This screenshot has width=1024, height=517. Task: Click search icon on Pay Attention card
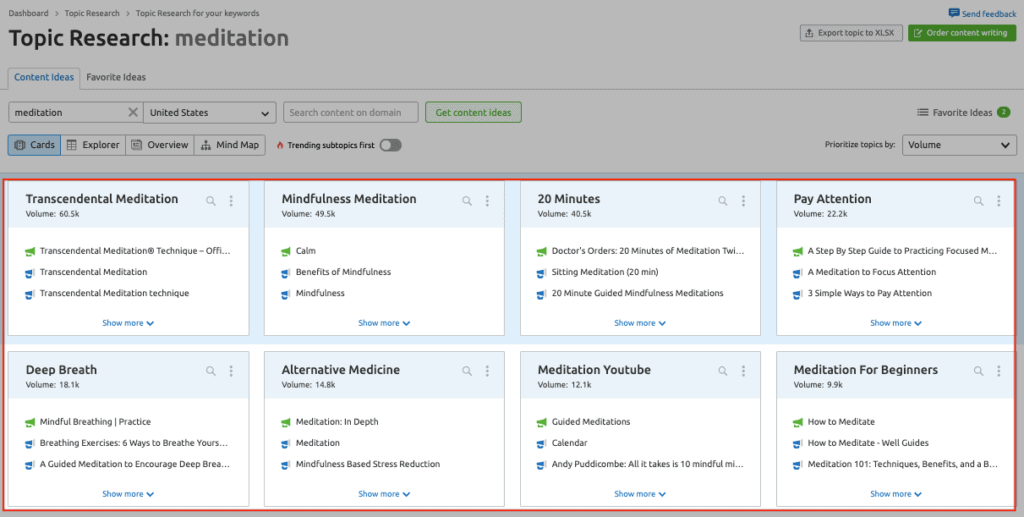pos(979,201)
